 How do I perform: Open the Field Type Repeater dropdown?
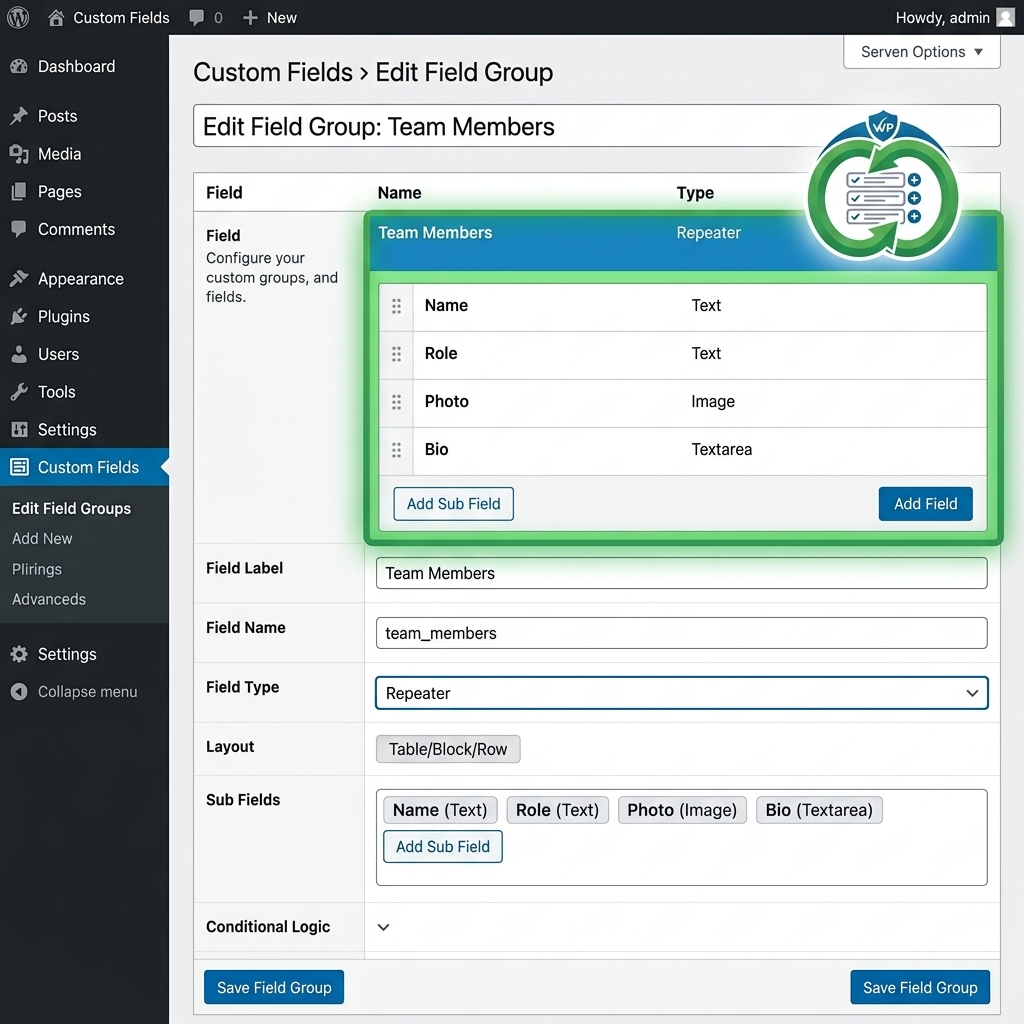pos(681,693)
